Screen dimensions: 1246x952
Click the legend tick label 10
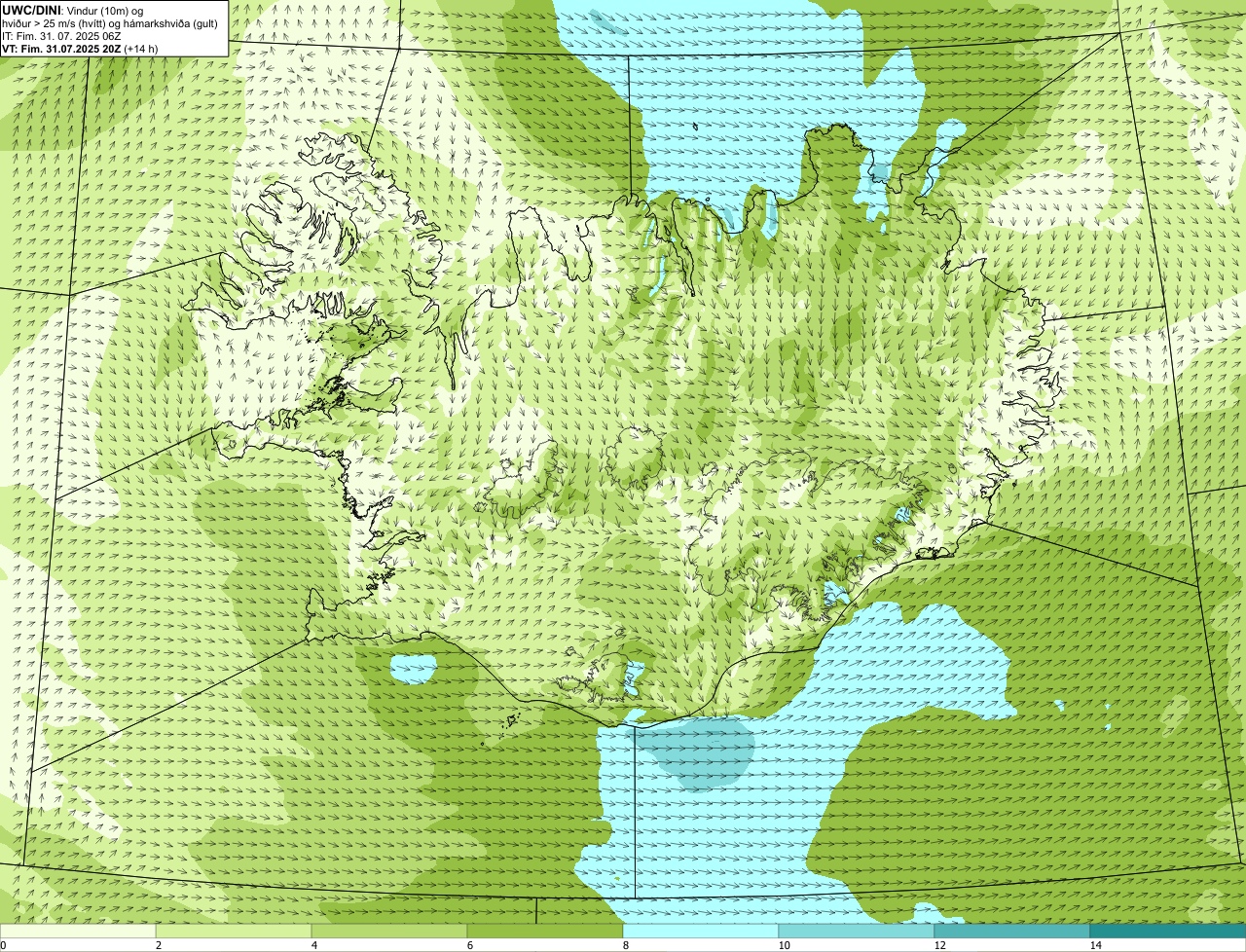click(784, 944)
